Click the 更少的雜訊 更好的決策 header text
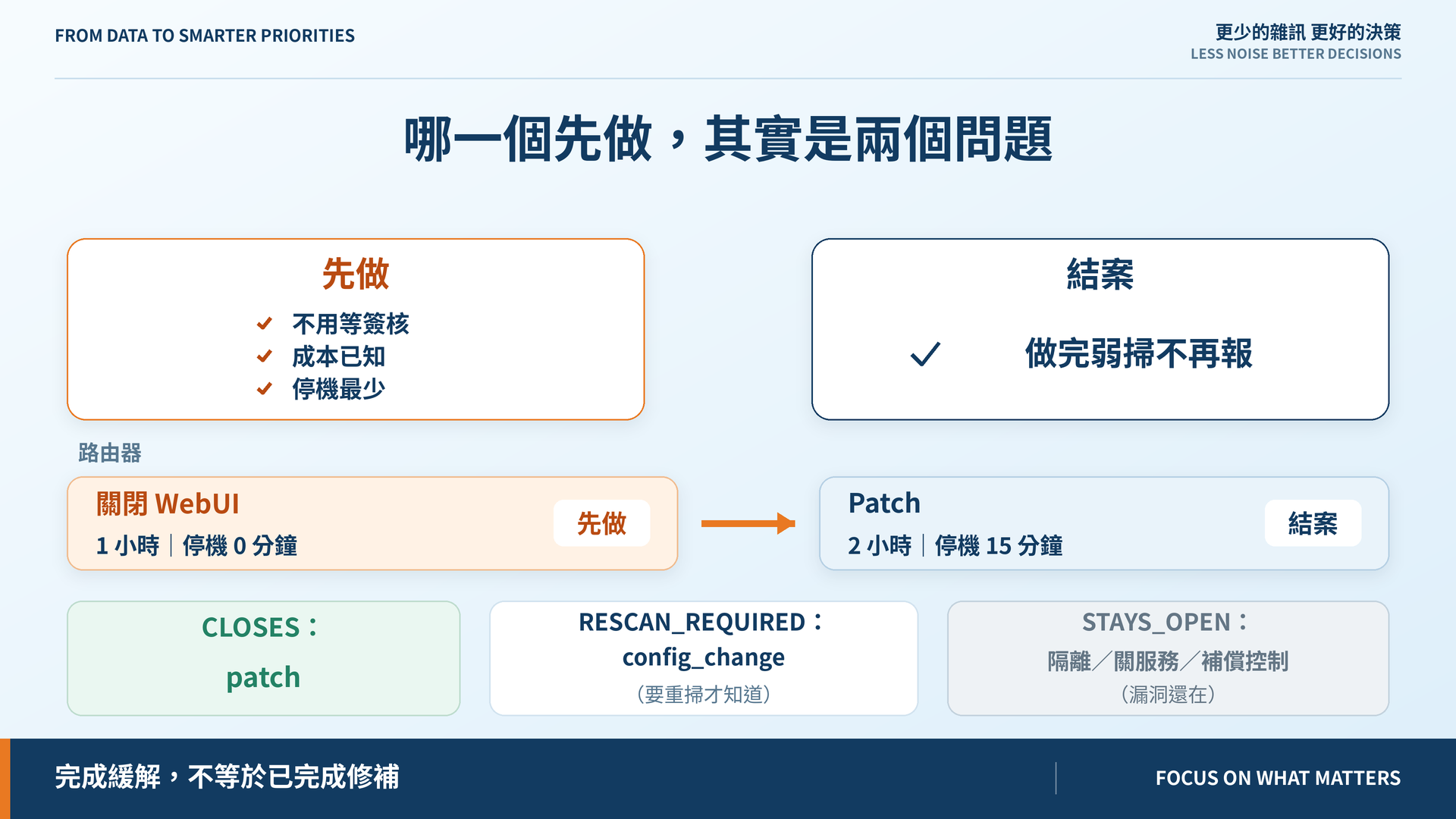The height and width of the screenshot is (819, 1456). pyautogui.click(x=1308, y=32)
